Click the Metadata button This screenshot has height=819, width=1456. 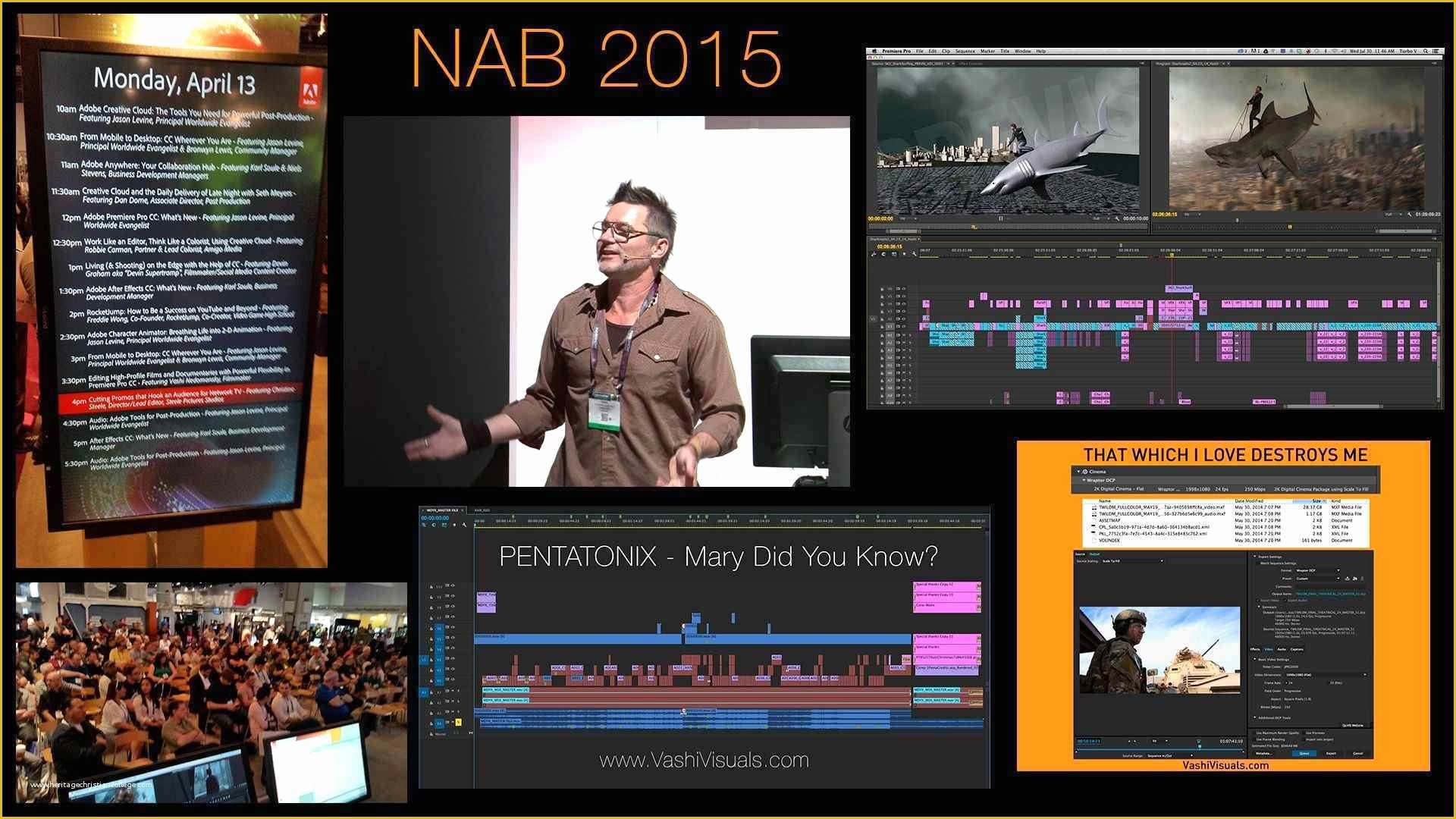coord(1263,754)
